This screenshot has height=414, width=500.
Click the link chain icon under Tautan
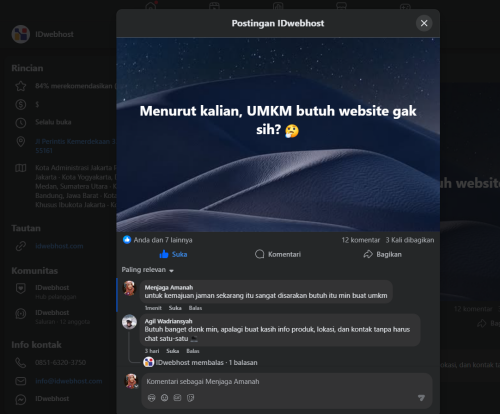pyautogui.click(x=21, y=246)
